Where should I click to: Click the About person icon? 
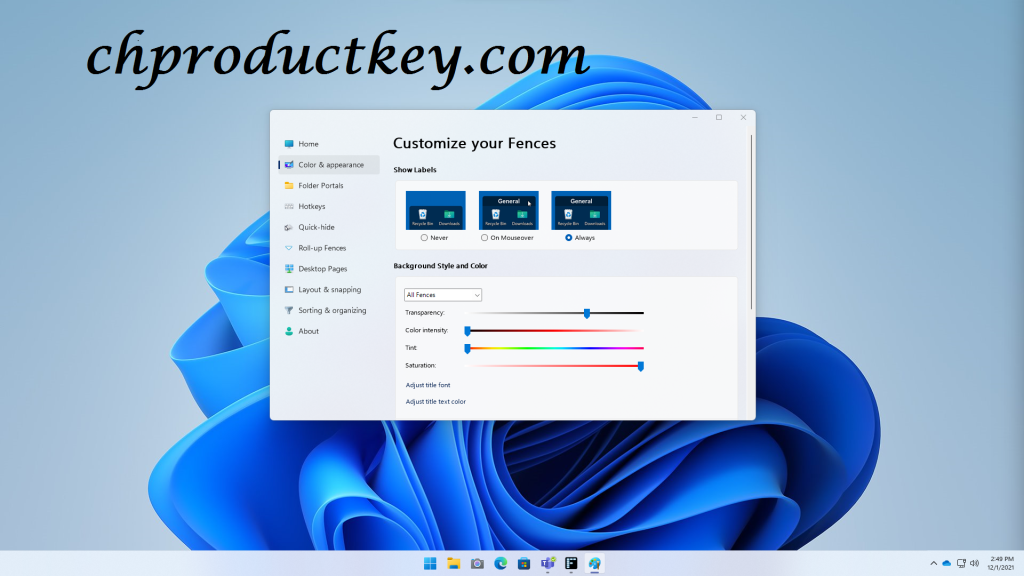click(289, 331)
